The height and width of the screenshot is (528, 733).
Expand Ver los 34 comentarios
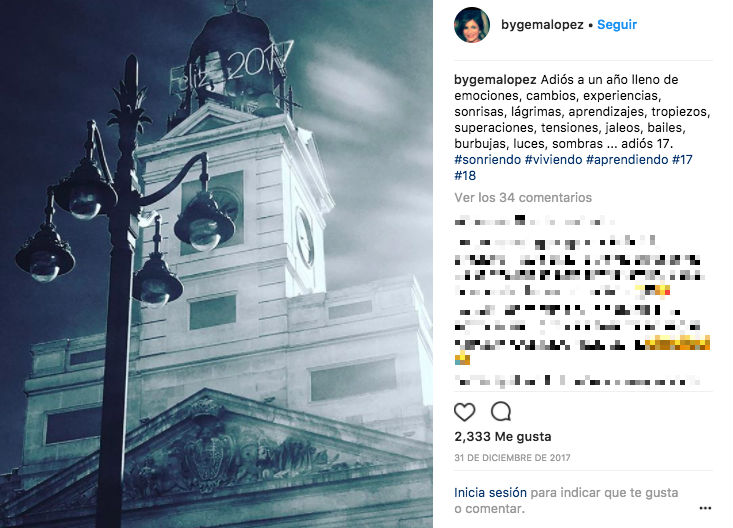pyautogui.click(x=523, y=197)
